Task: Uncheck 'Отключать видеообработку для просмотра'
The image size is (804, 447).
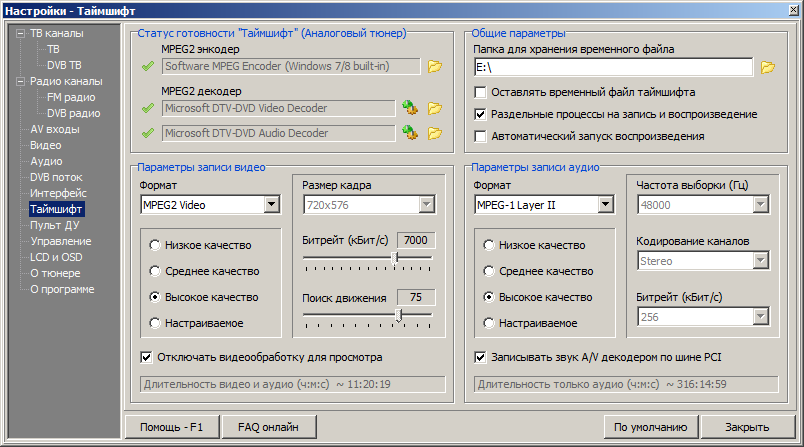Action: click(147, 357)
